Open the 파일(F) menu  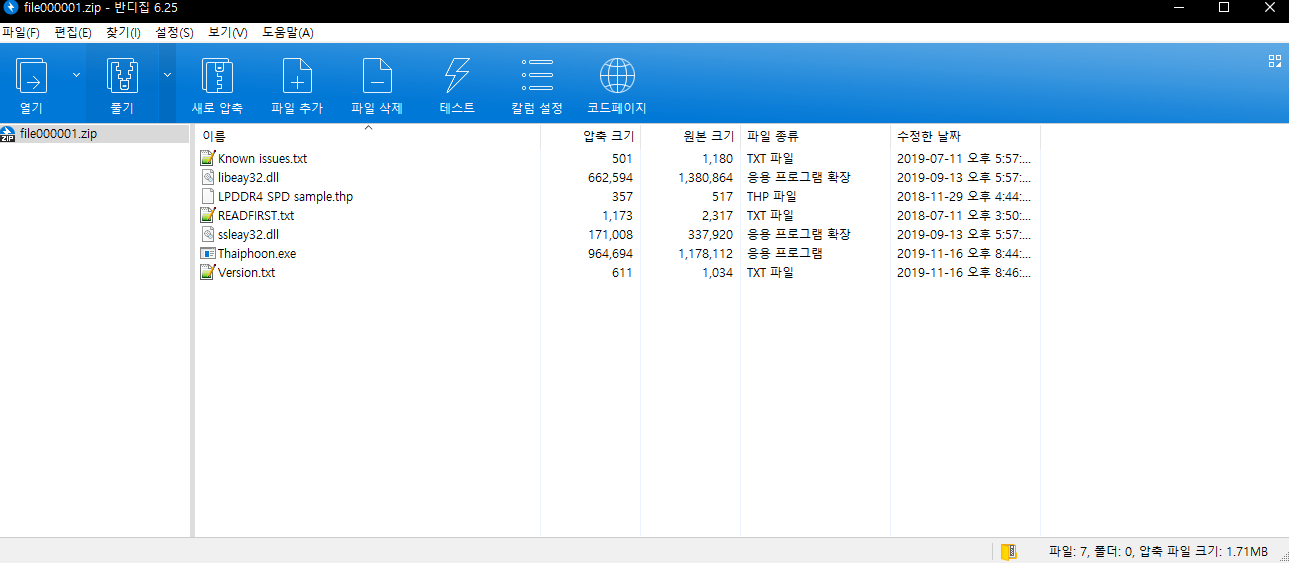click(x=21, y=32)
